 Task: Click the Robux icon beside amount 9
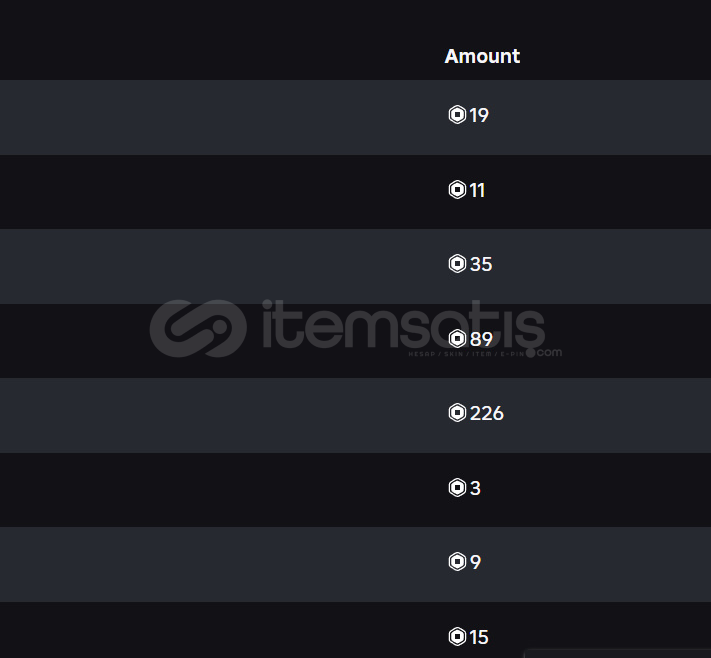tap(457, 562)
